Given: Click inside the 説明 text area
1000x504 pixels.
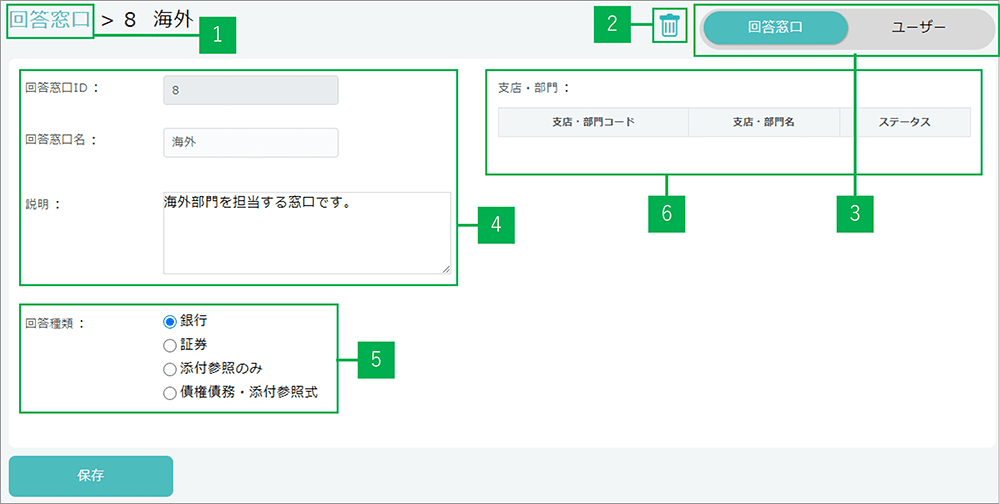Looking at the screenshot, I should coord(306,233).
